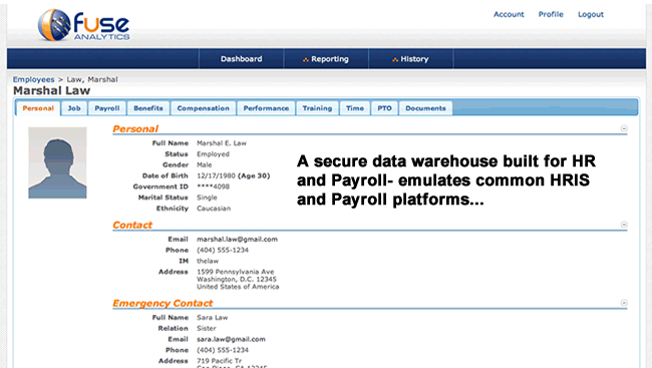
Task: Click the emergency contact name Sara Law
Action: (x=212, y=318)
